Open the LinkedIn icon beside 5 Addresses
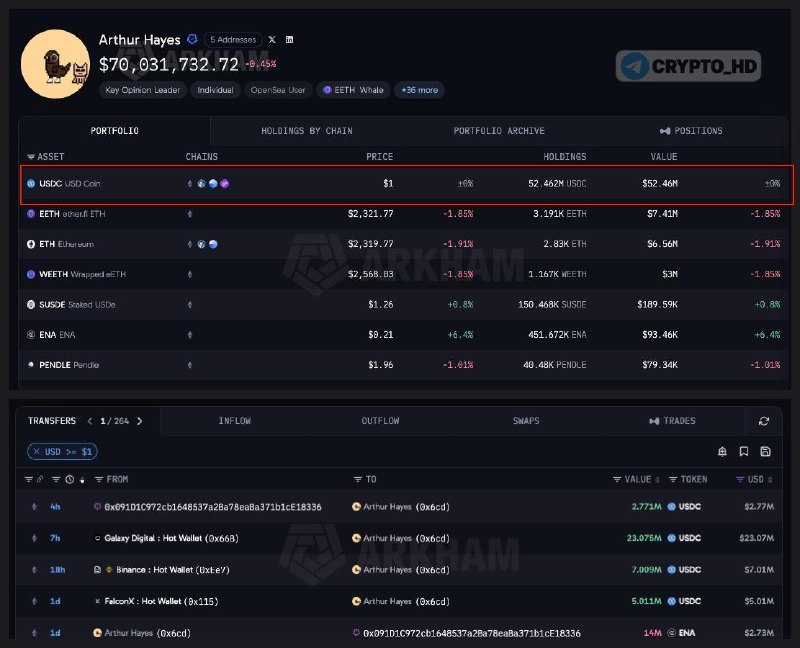The height and width of the screenshot is (648, 800). (x=289, y=40)
